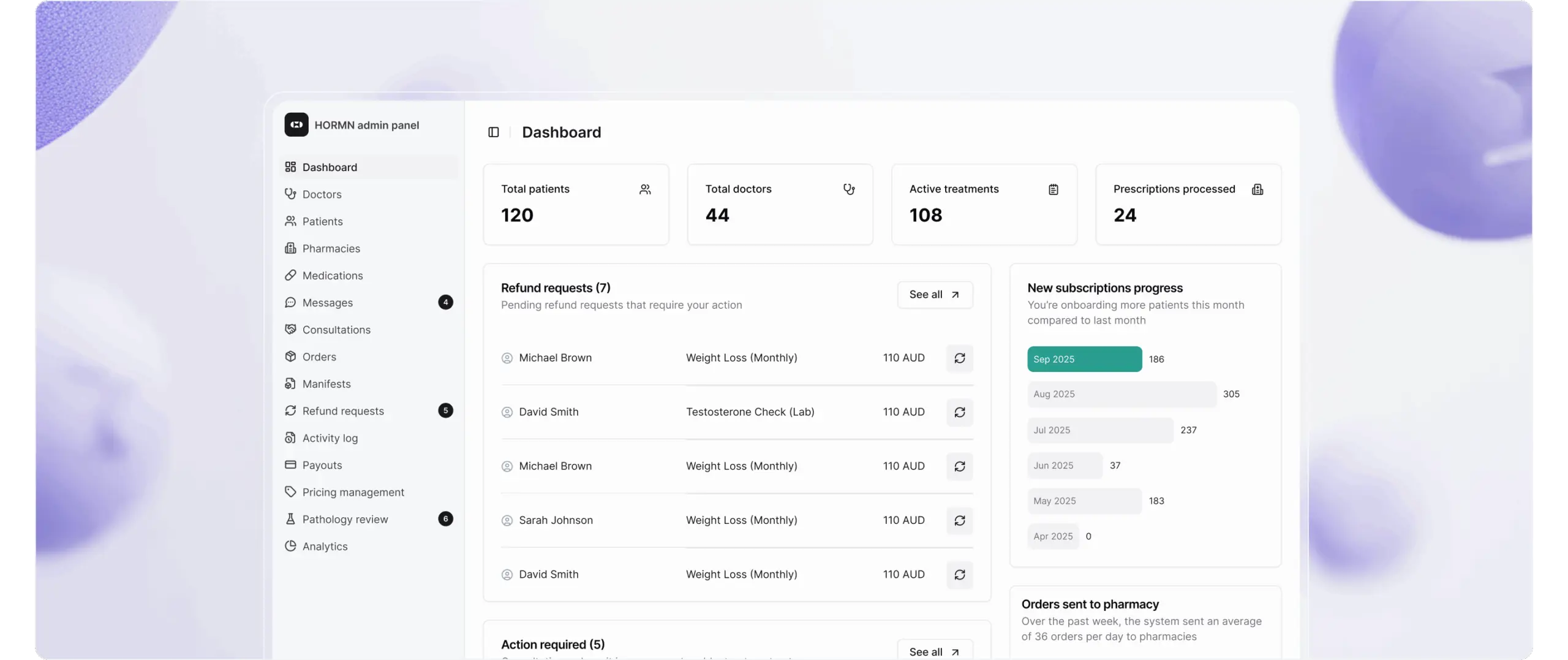Click the Action required (5) heading
The width and height of the screenshot is (1568, 660).
(x=552, y=645)
